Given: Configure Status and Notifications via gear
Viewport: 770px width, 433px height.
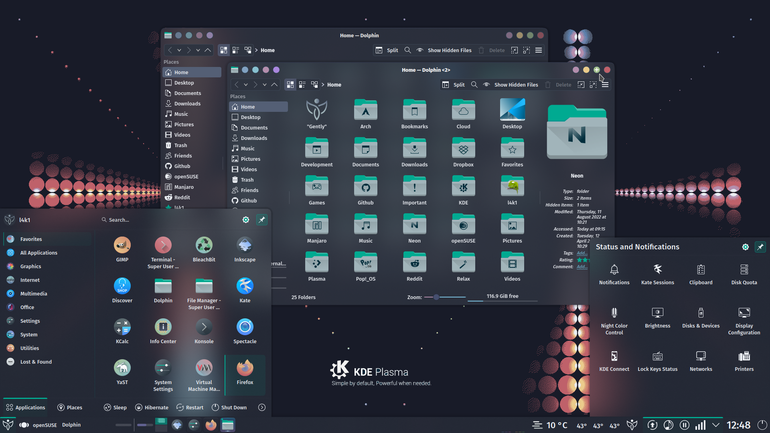Looking at the screenshot, I should pyautogui.click(x=745, y=247).
